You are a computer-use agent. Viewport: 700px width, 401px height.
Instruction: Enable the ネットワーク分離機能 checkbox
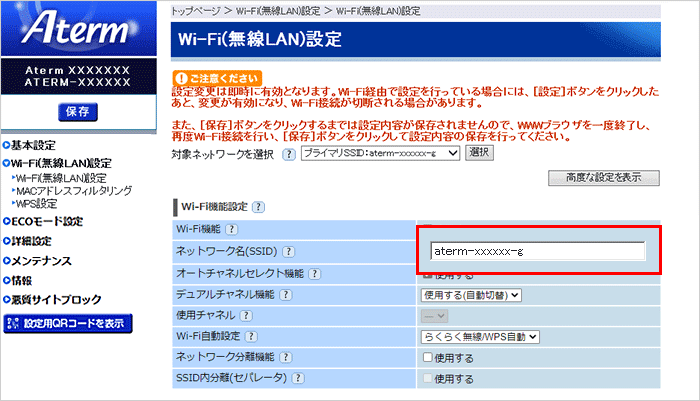428,357
